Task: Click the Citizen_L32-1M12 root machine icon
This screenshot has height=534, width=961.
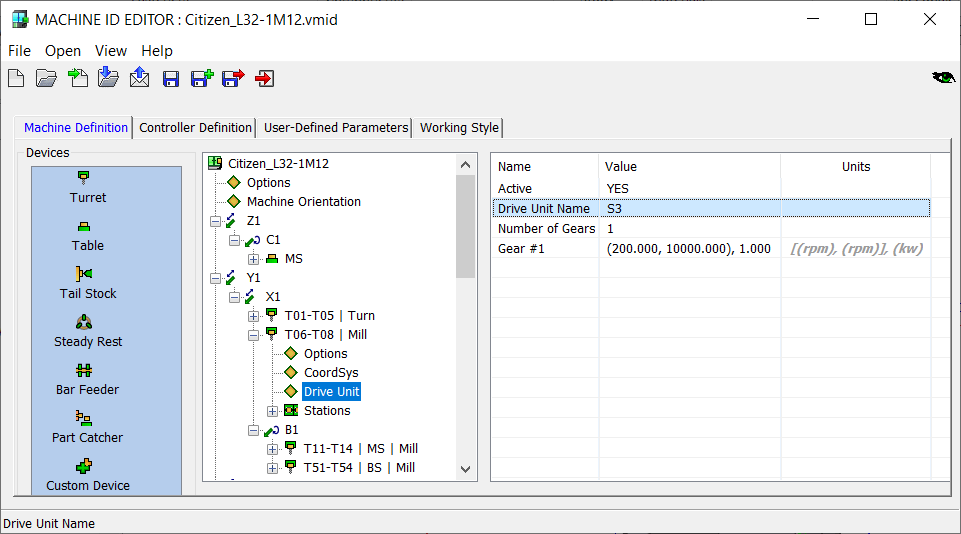Action: [215, 163]
